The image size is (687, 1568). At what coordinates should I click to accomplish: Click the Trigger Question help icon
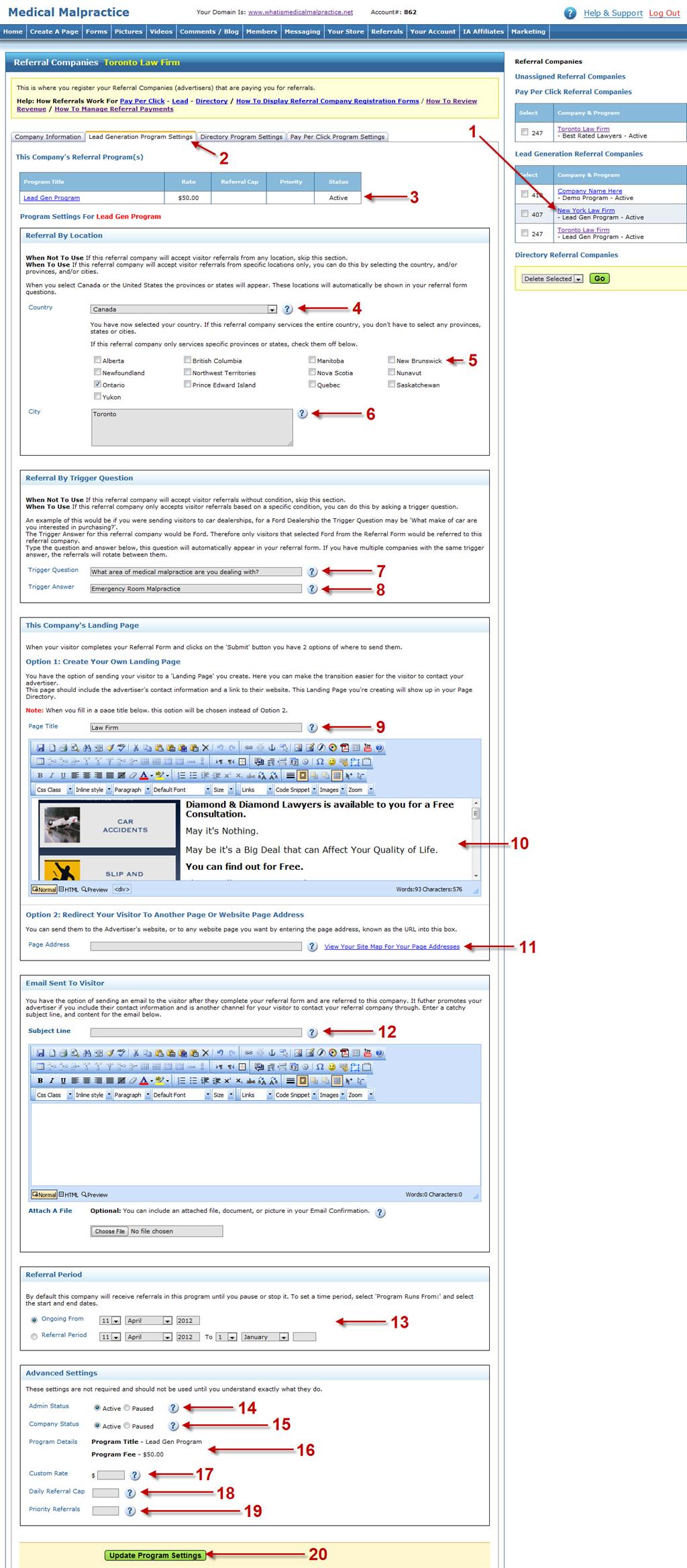(312, 572)
